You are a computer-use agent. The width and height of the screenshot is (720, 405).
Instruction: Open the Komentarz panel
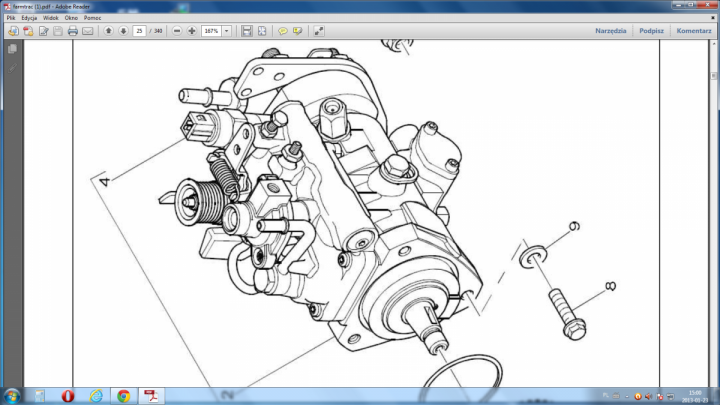[x=693, y=31]
